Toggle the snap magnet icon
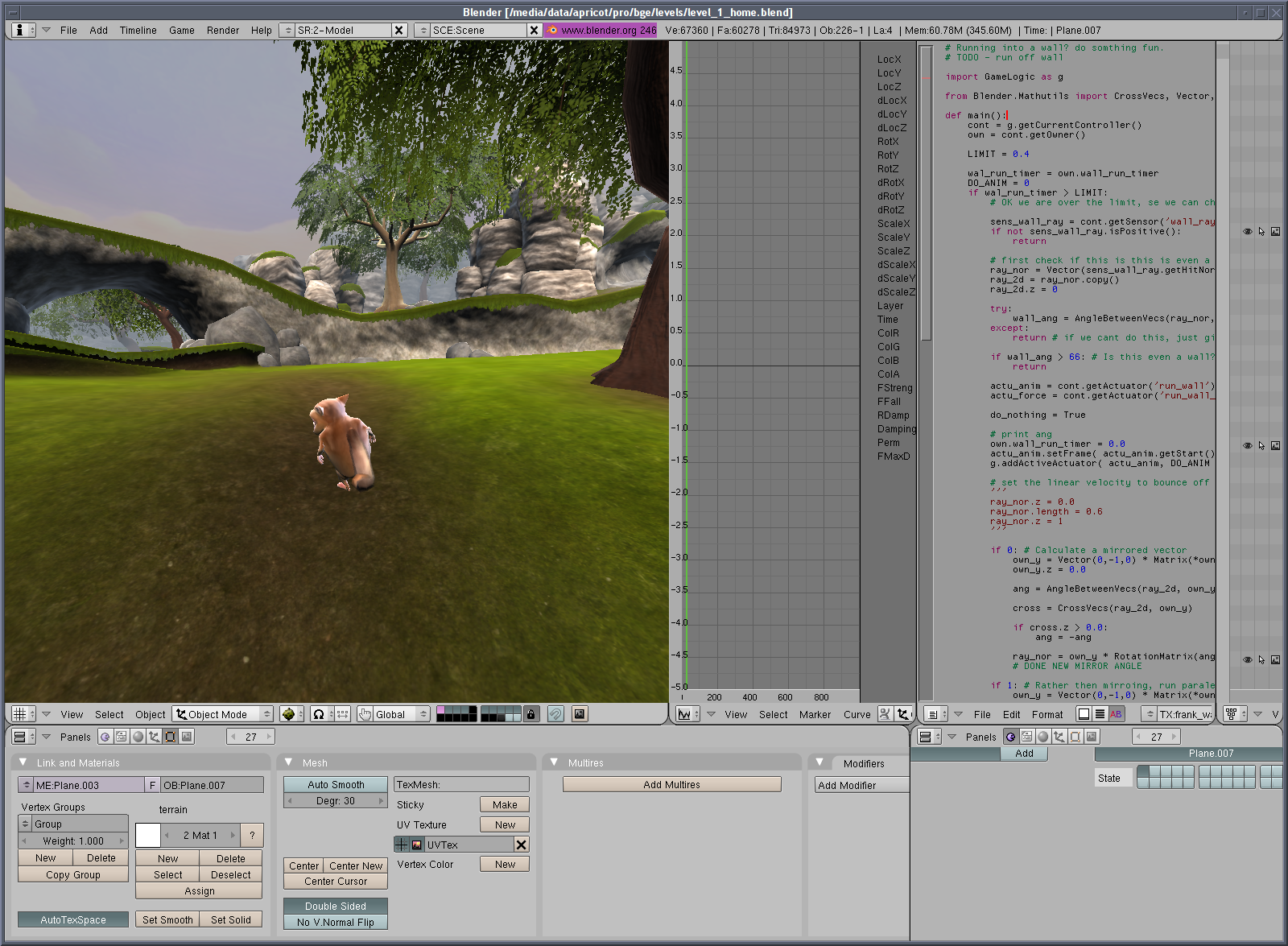Screen dimensions: 1288x946 (x=555, y=714)
